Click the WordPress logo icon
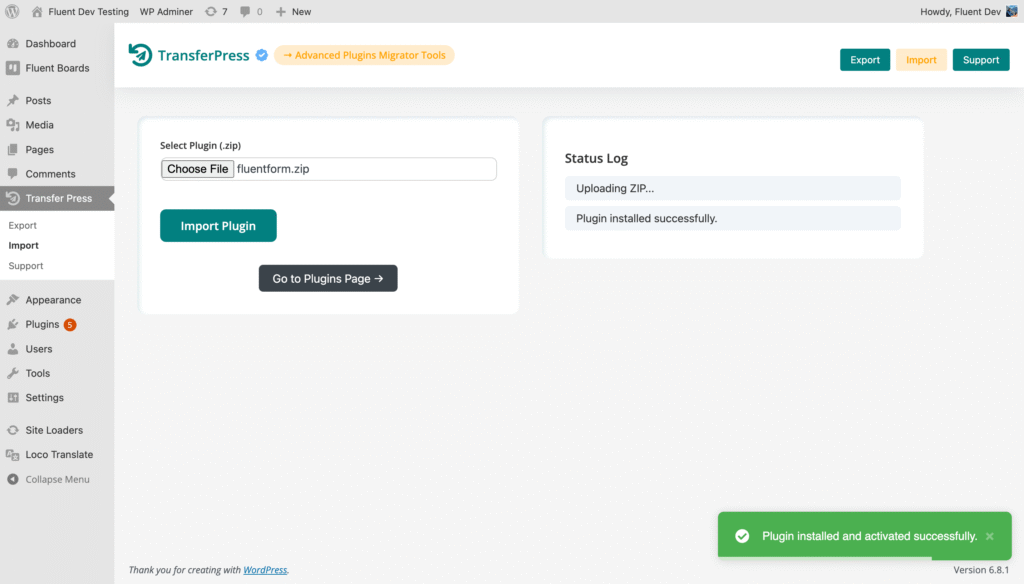The height and width of the screenshot is (584, 1024). tap(12, 11)
